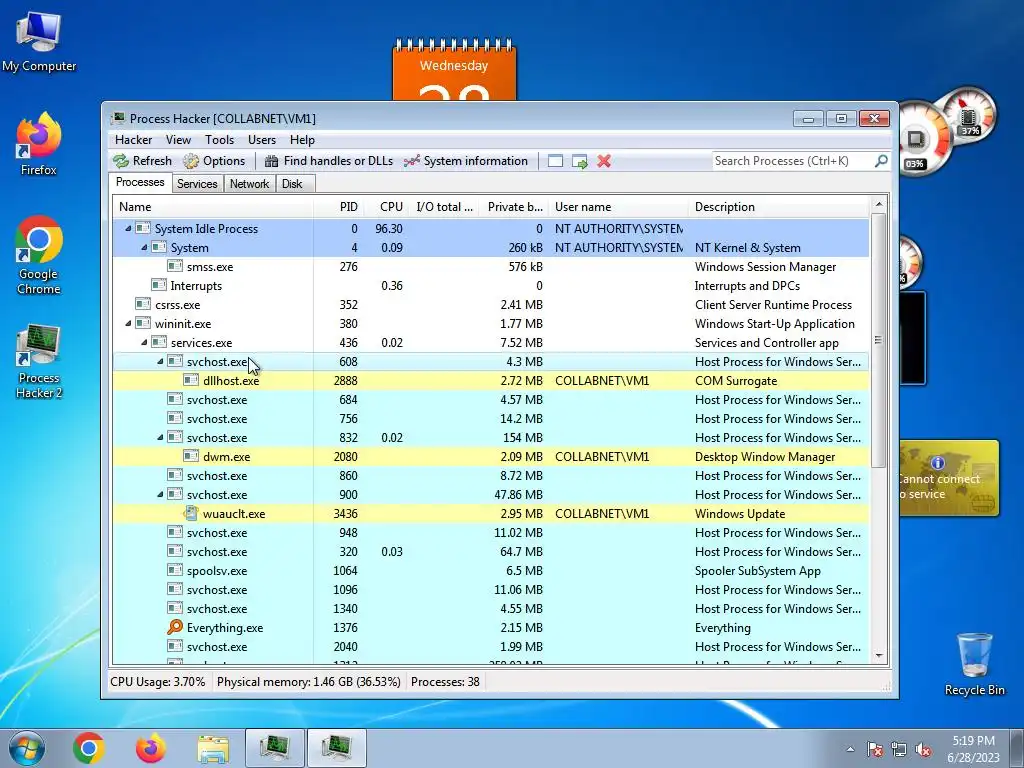The height and width of the screenshot is (768, 1024).
Task: Open the Recycle Bin
Action: 974,663
